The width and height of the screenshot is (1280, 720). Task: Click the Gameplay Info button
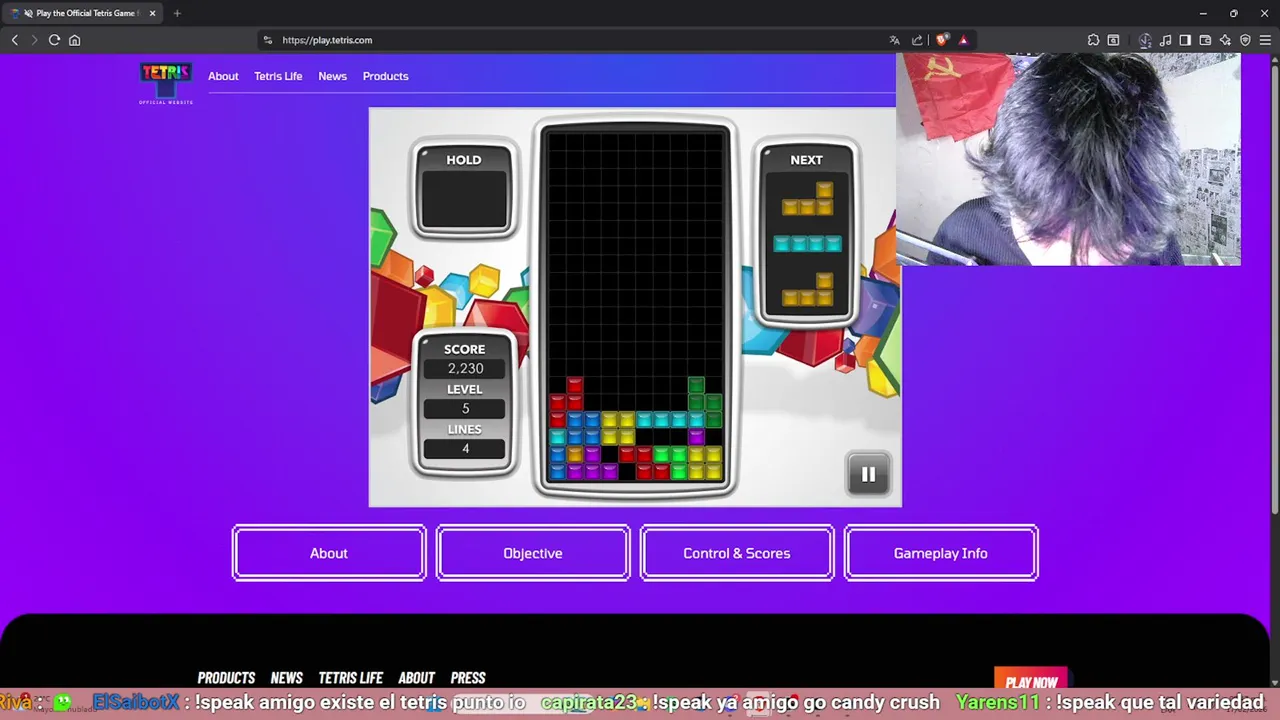click(941, 553)
